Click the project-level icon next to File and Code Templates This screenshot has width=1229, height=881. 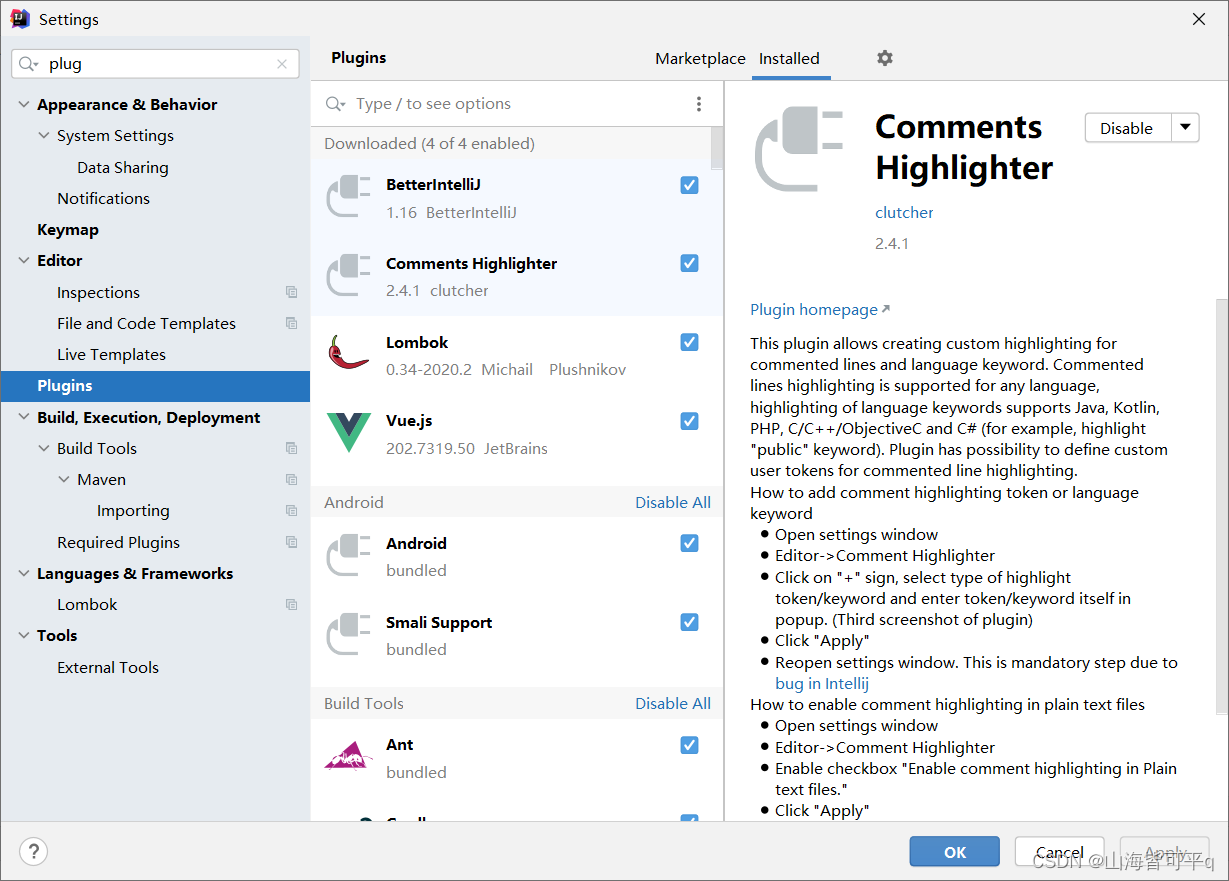tap(291, 323)
